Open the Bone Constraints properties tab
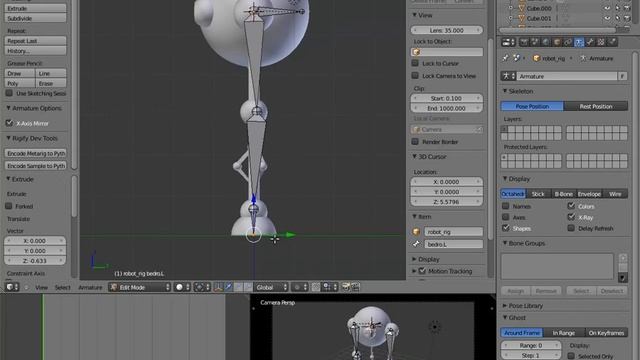This screenshot has height=360, width=640. click(601, 42)
